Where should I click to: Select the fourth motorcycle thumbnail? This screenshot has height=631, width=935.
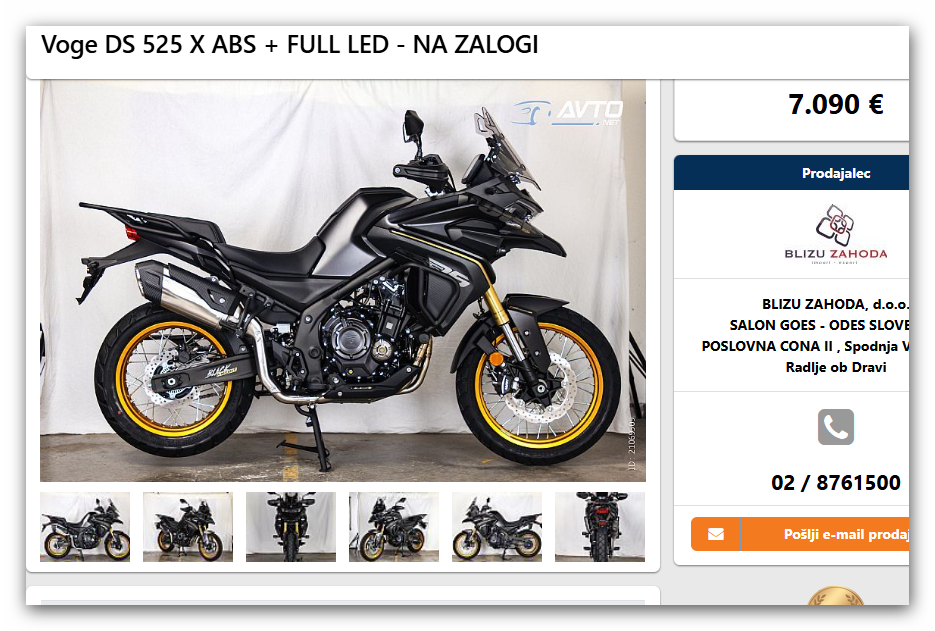point(394,527)
